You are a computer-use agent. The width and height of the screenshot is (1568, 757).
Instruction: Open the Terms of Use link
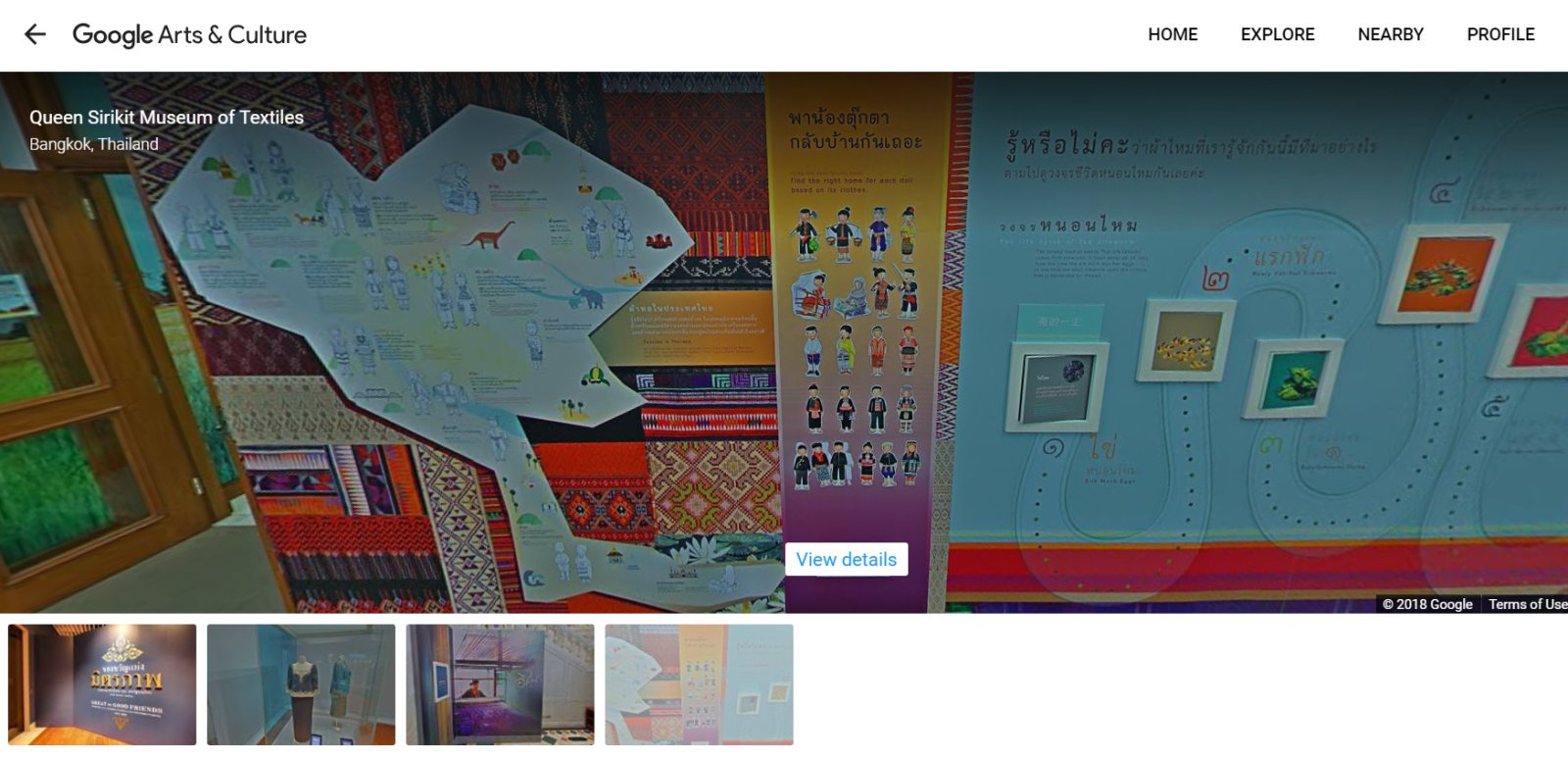tap(1527, 604)
